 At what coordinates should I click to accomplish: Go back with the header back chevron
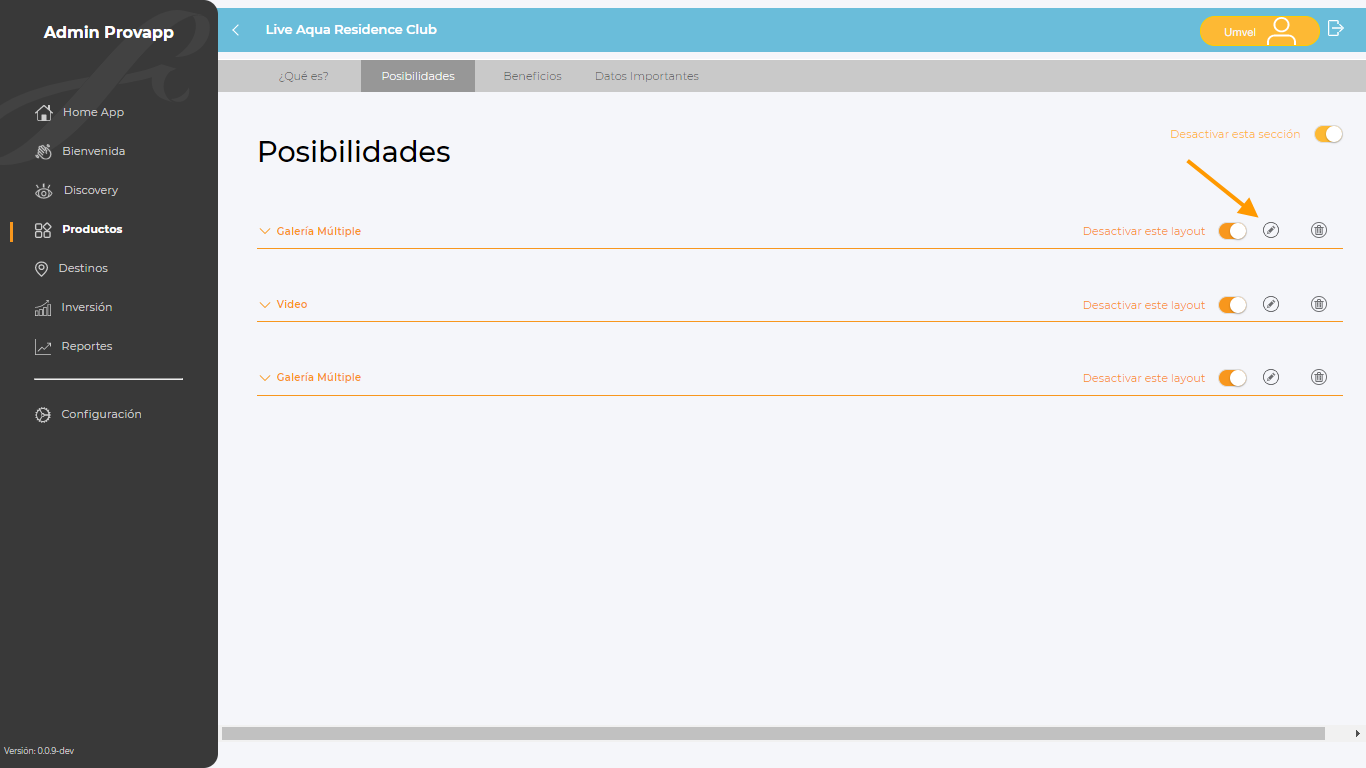click(x=236, y=30)
